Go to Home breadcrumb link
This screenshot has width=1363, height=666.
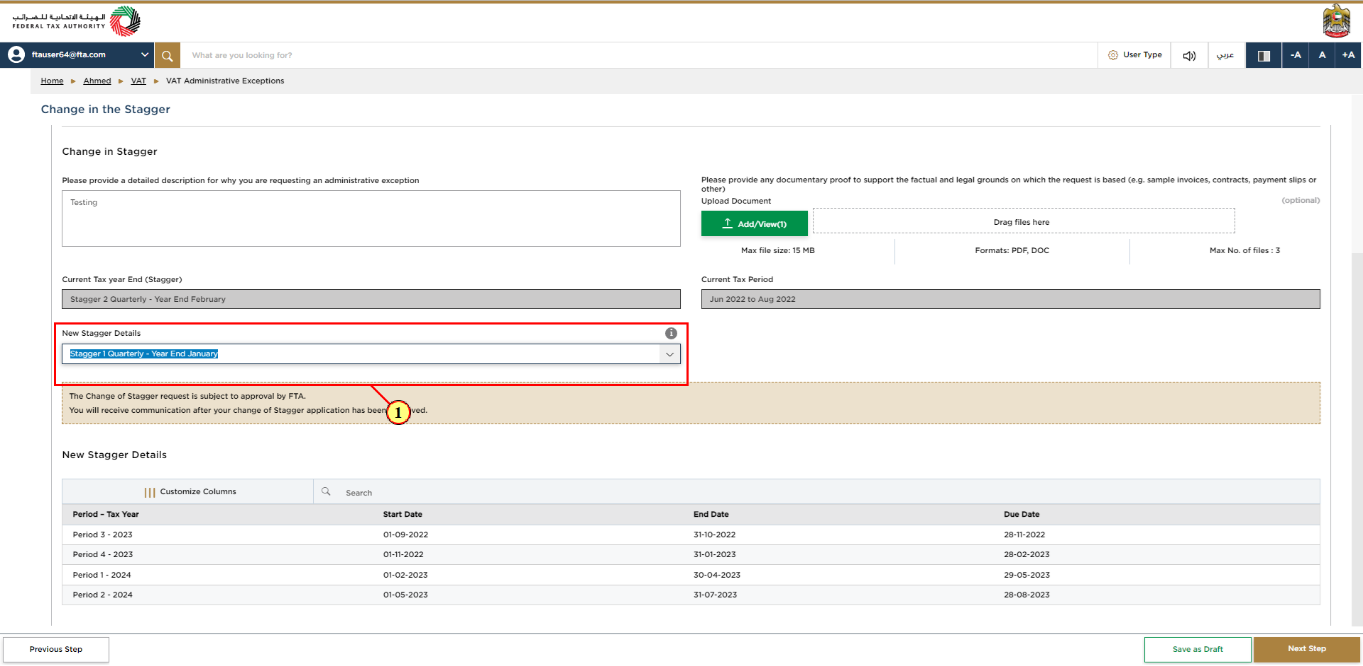(x=52, y=81)
